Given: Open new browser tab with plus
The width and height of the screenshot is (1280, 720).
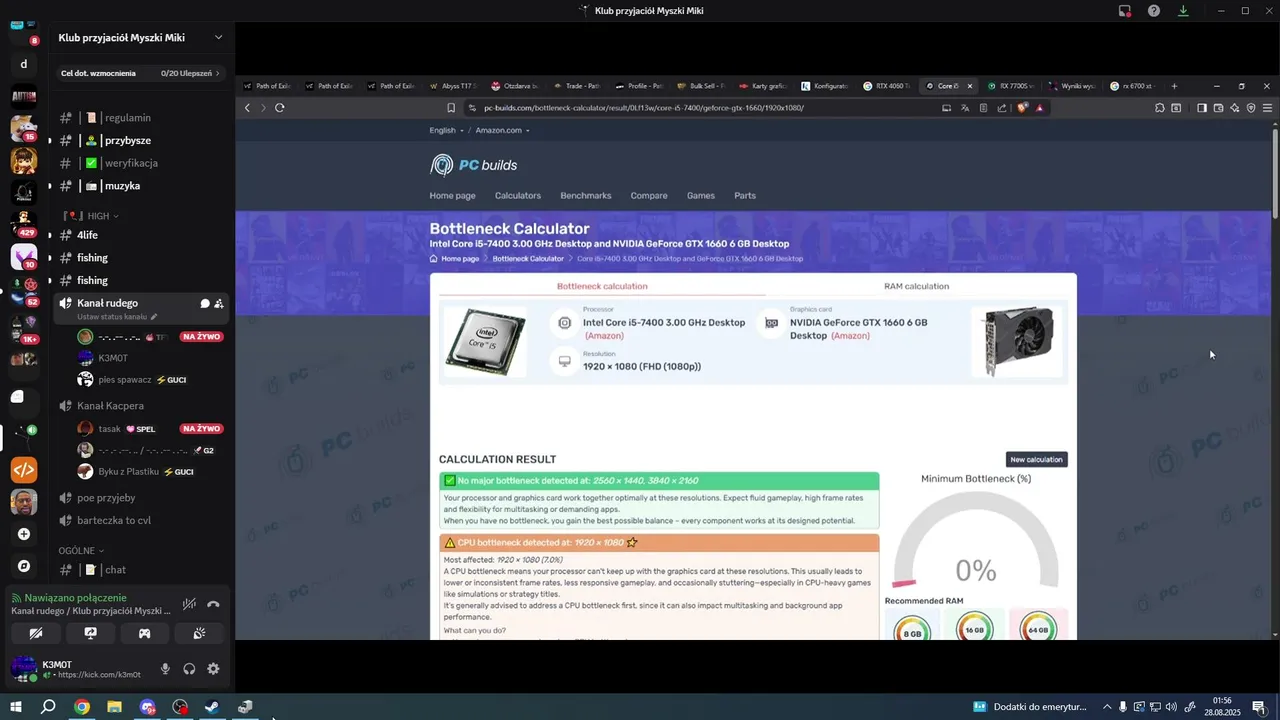Looking at the screenshot, I should [x=1174, y=86].
